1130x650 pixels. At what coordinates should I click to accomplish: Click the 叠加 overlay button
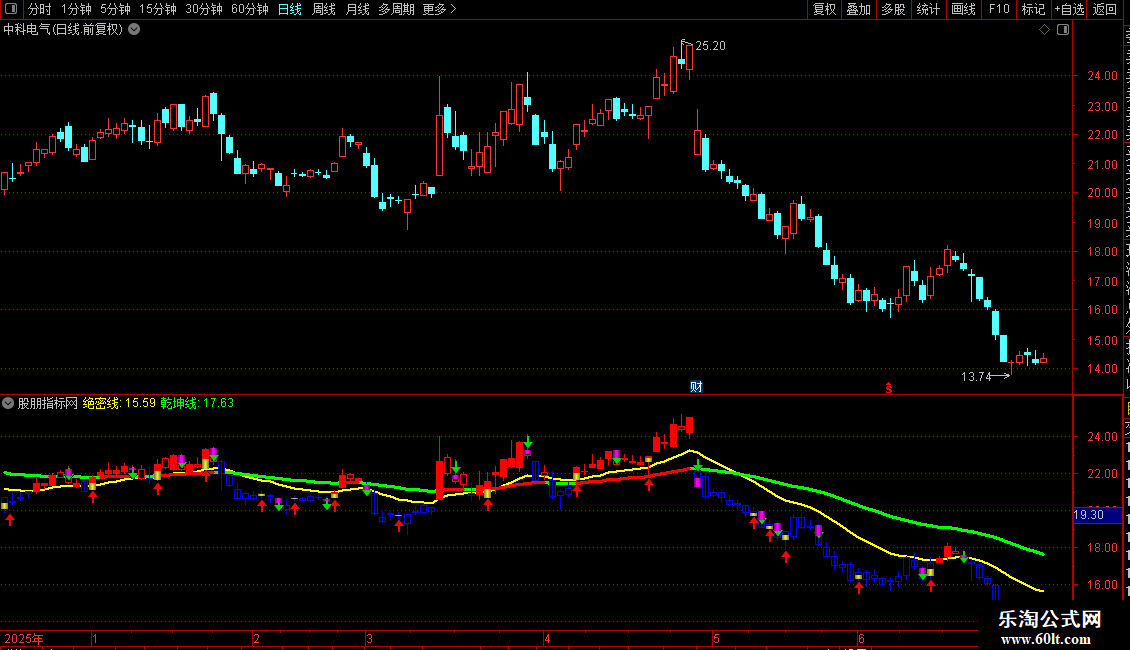click(858, 9)
